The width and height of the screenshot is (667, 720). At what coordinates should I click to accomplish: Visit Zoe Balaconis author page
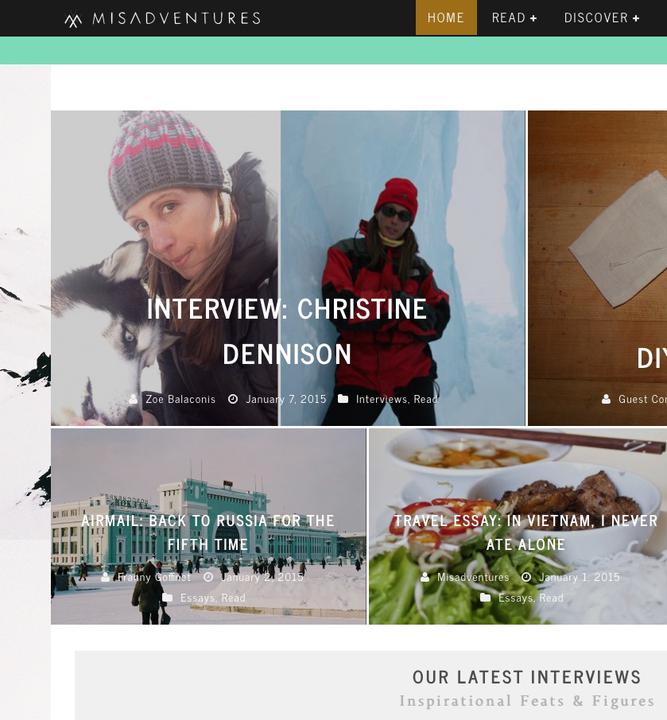tap(180, 399)
